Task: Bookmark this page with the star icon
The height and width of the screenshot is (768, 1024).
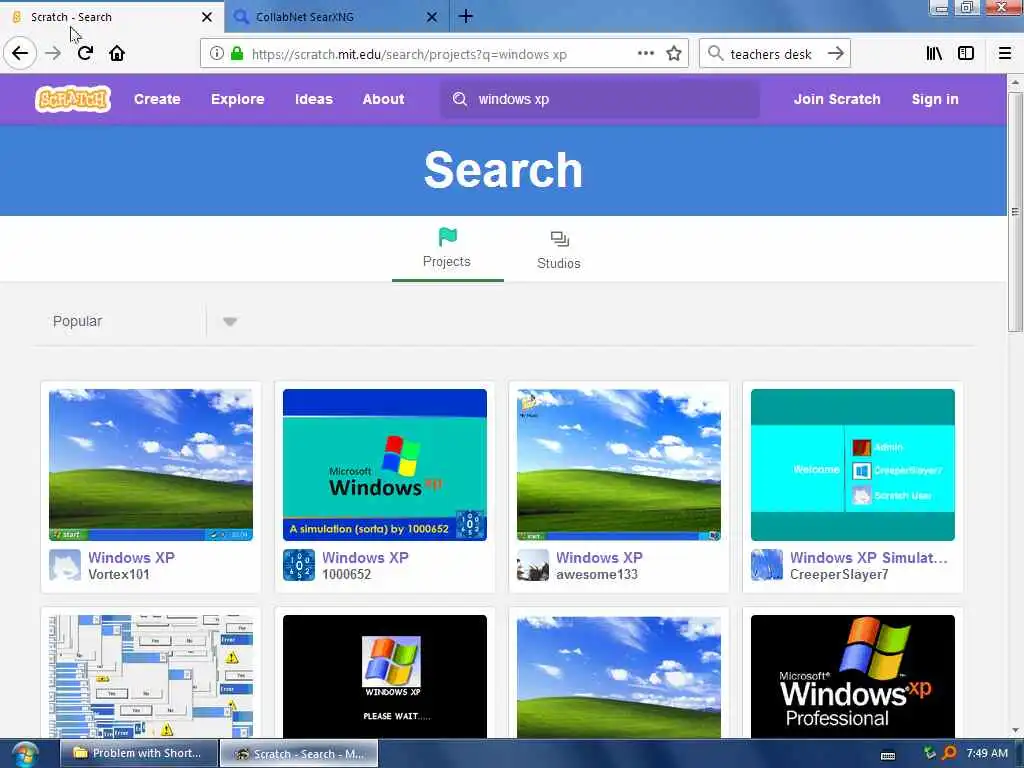Action: [674, 54]
